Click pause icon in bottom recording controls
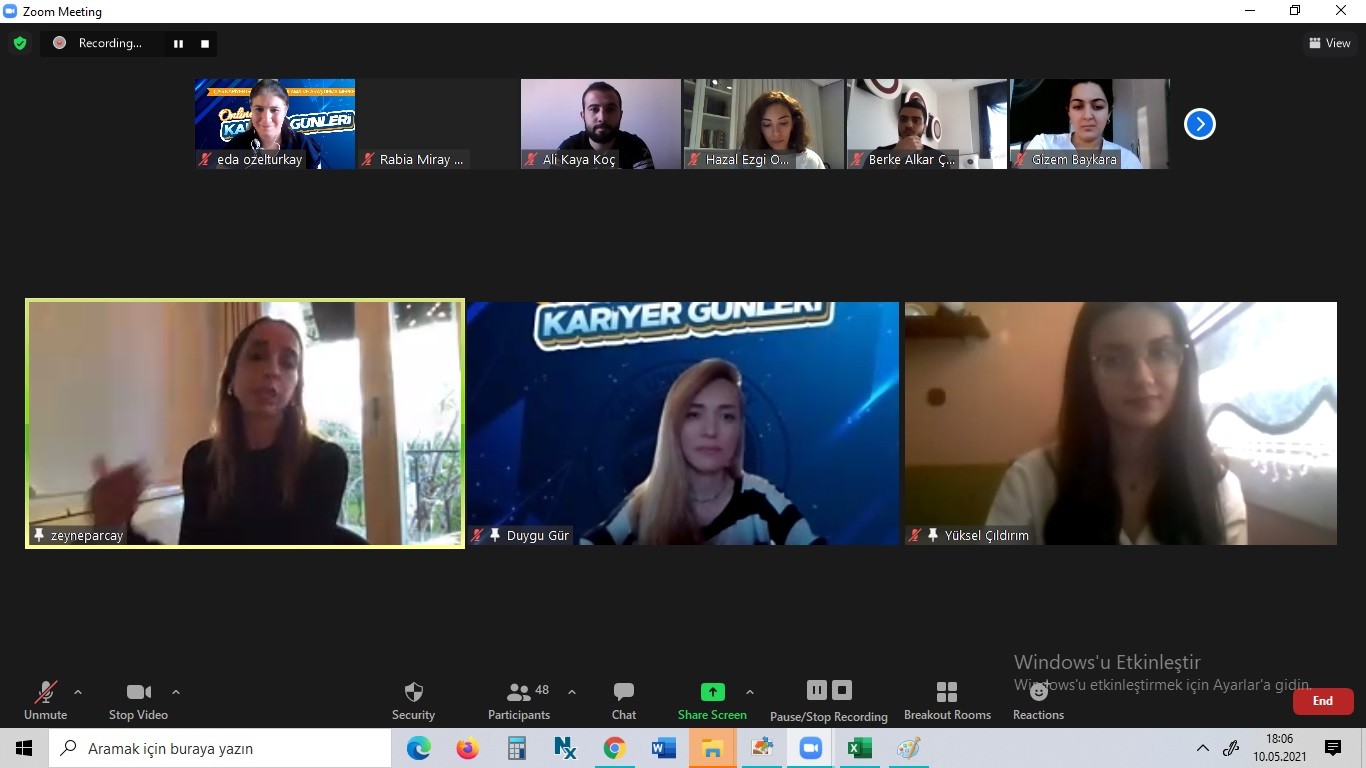This screenshot has width=1366, height=768. click(817, 690)
